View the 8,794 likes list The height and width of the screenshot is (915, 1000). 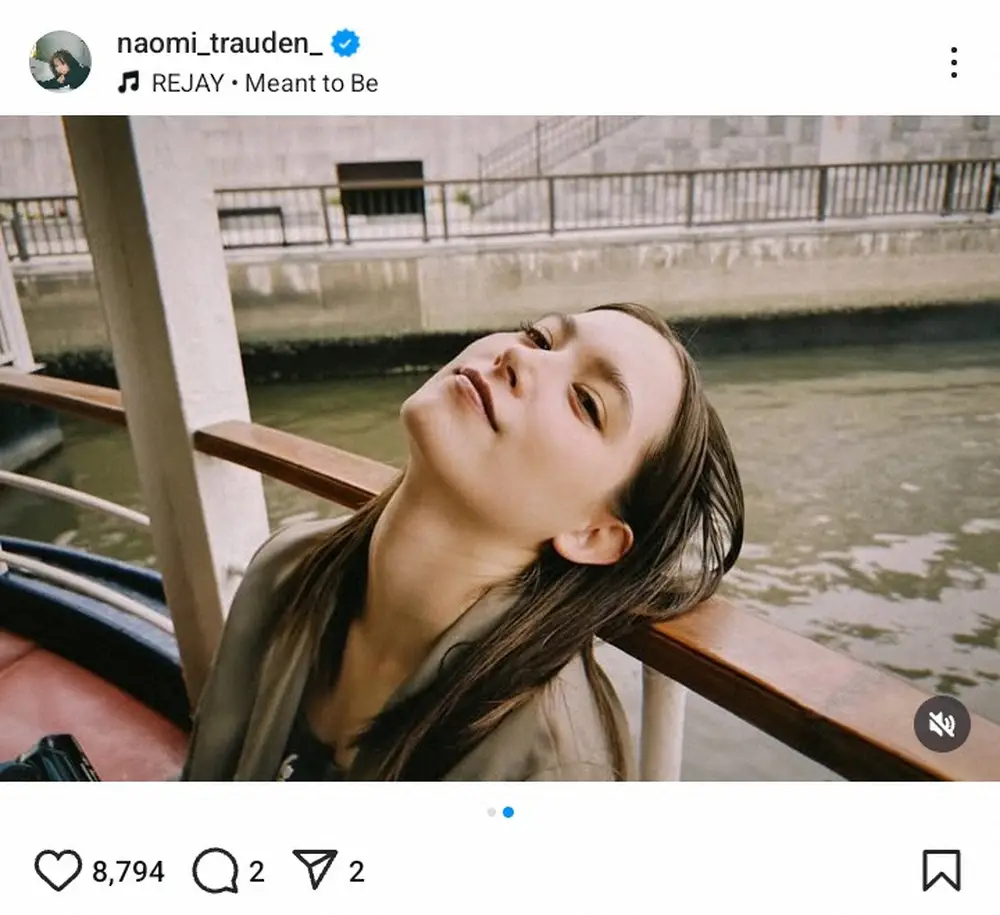(128, 871)
